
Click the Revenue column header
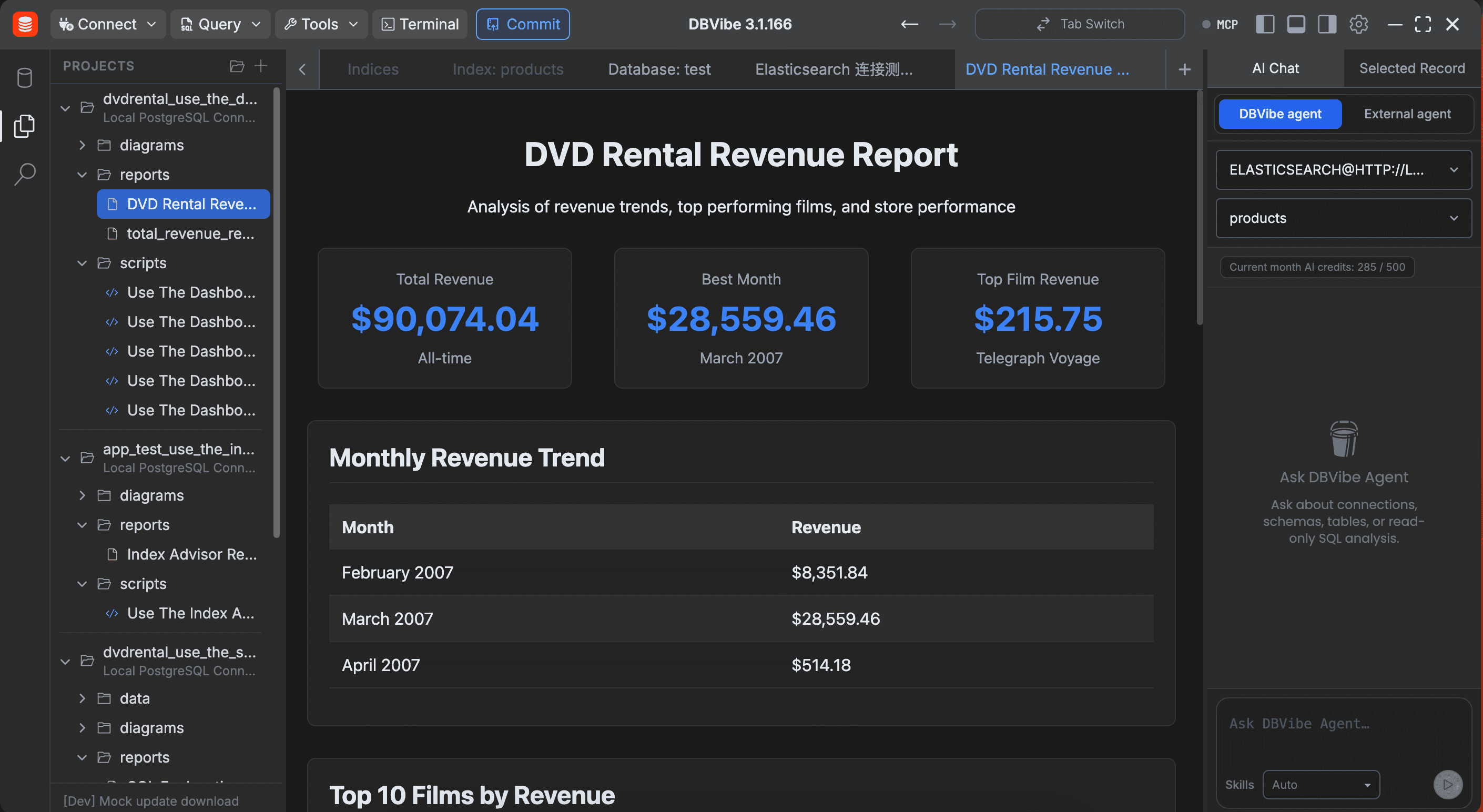click(x=826, y=527)
